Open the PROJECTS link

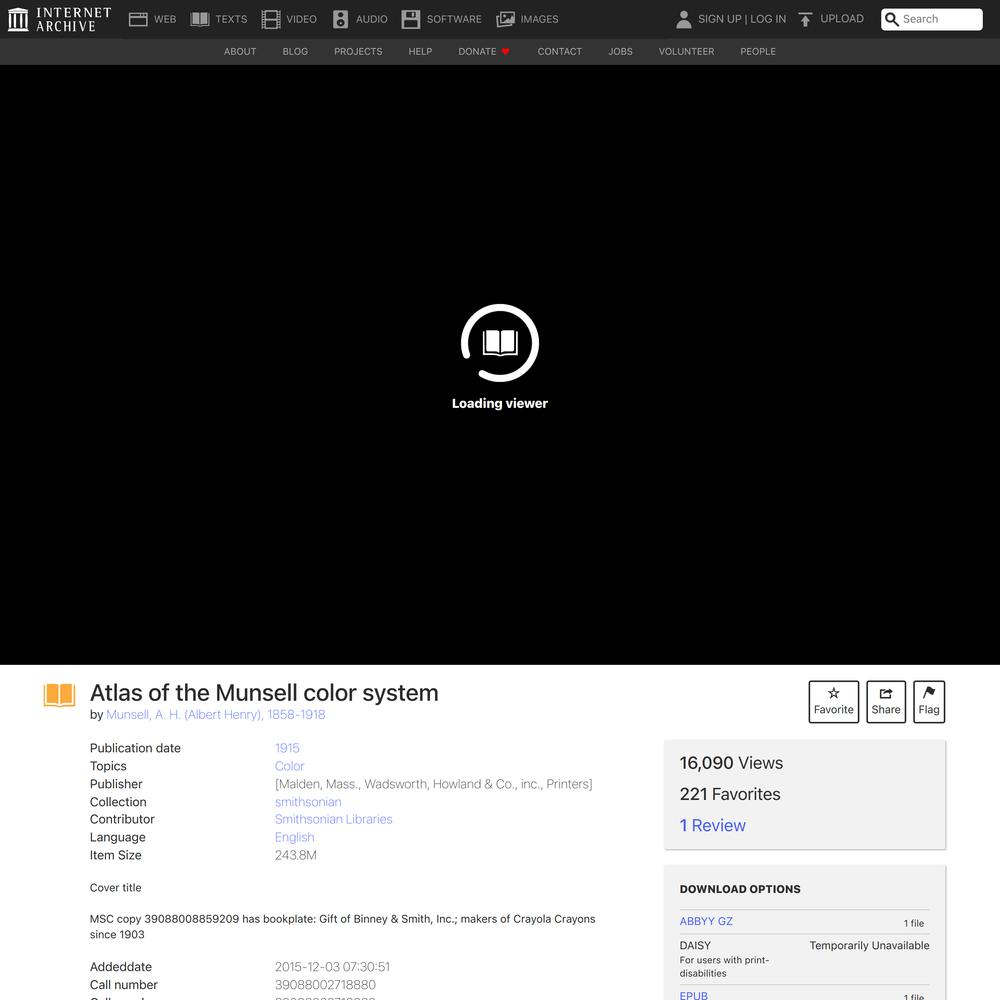click(x=358, y=52)
